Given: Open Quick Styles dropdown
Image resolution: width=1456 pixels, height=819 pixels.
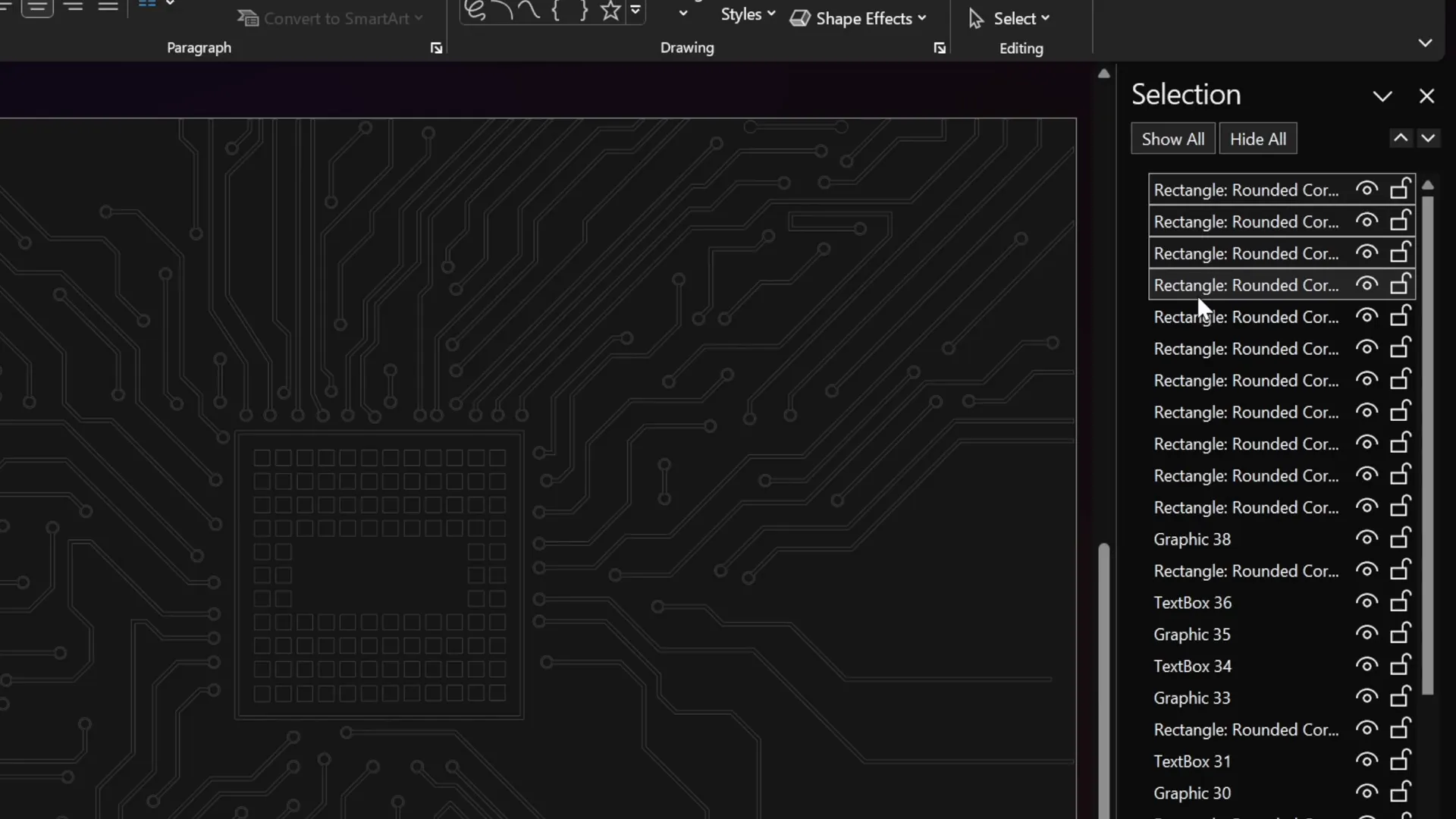Looking at the screenshot, I should (x=748, y=15).
